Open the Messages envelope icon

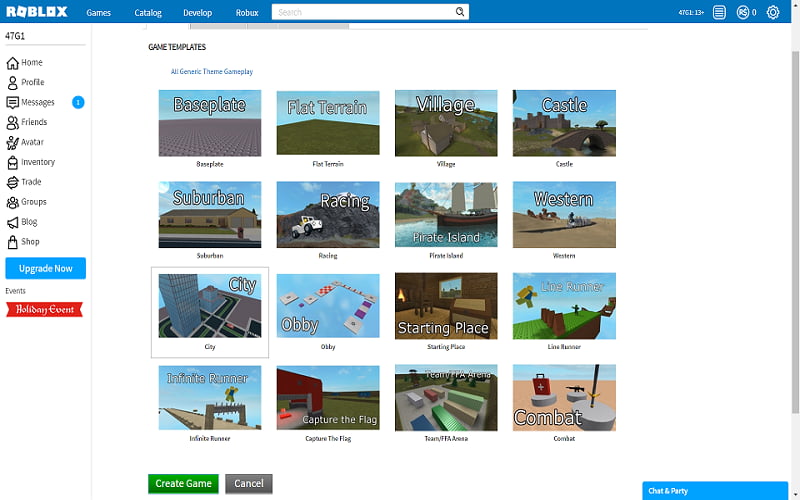coord(13,102)
